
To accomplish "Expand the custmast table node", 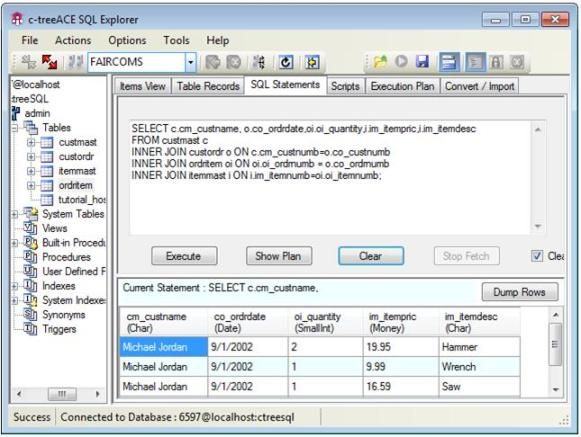I will (x=31, y=142).
